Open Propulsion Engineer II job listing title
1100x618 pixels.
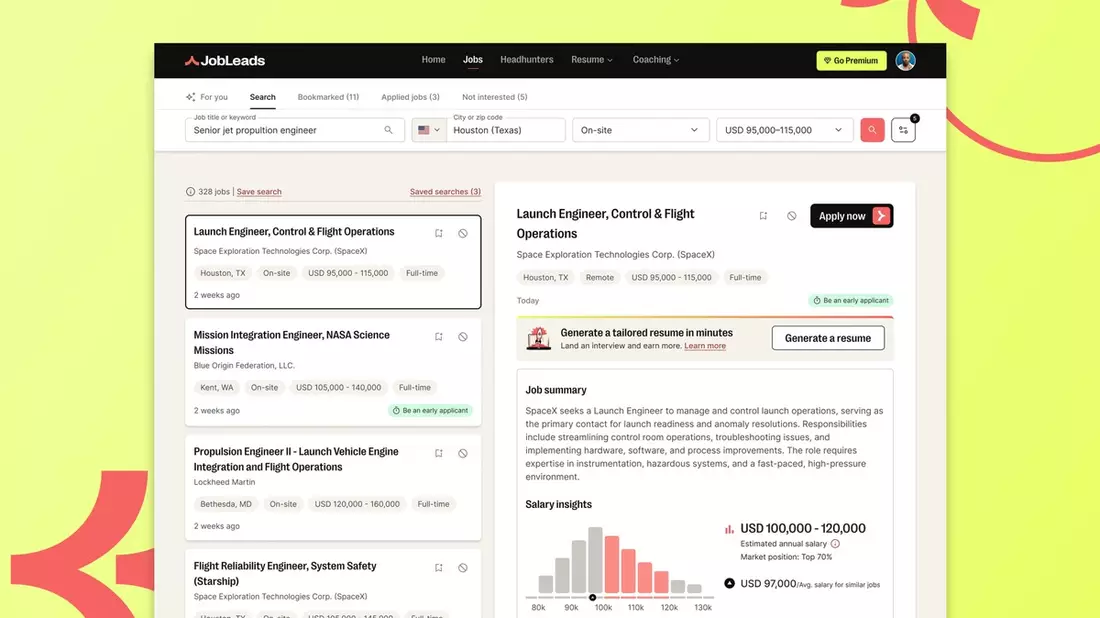(296, 459)
